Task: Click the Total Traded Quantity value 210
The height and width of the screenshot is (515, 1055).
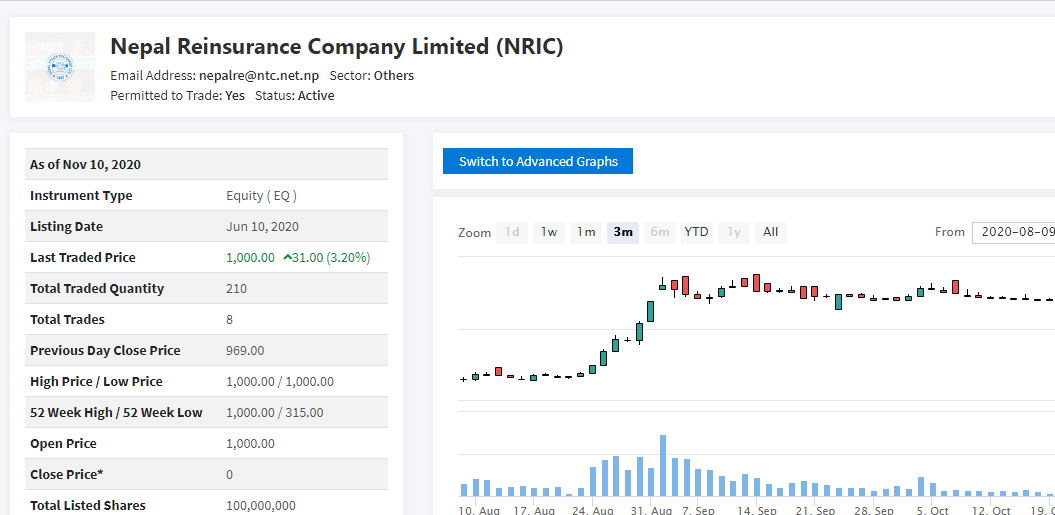Action: coord(236,289)
